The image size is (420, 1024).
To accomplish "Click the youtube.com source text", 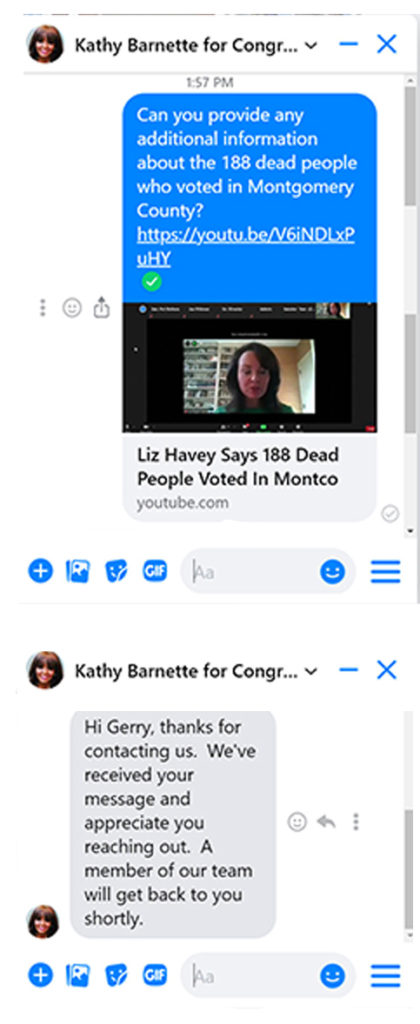I will coord(182,503).
